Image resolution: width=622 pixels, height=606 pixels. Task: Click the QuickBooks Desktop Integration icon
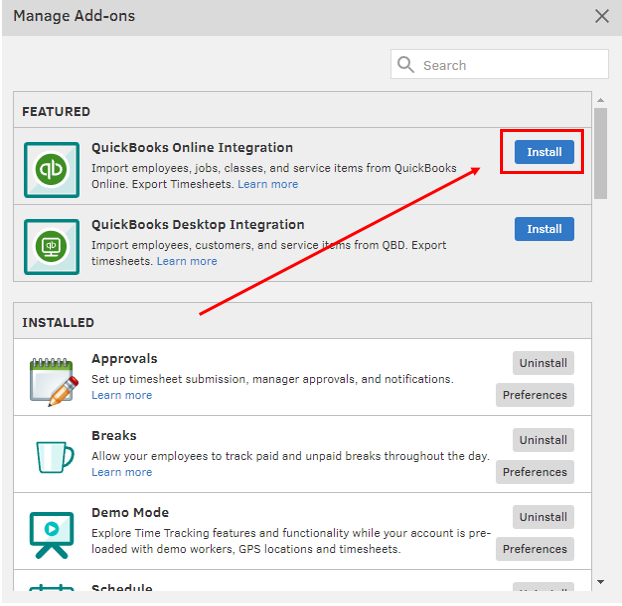point(52,247)
